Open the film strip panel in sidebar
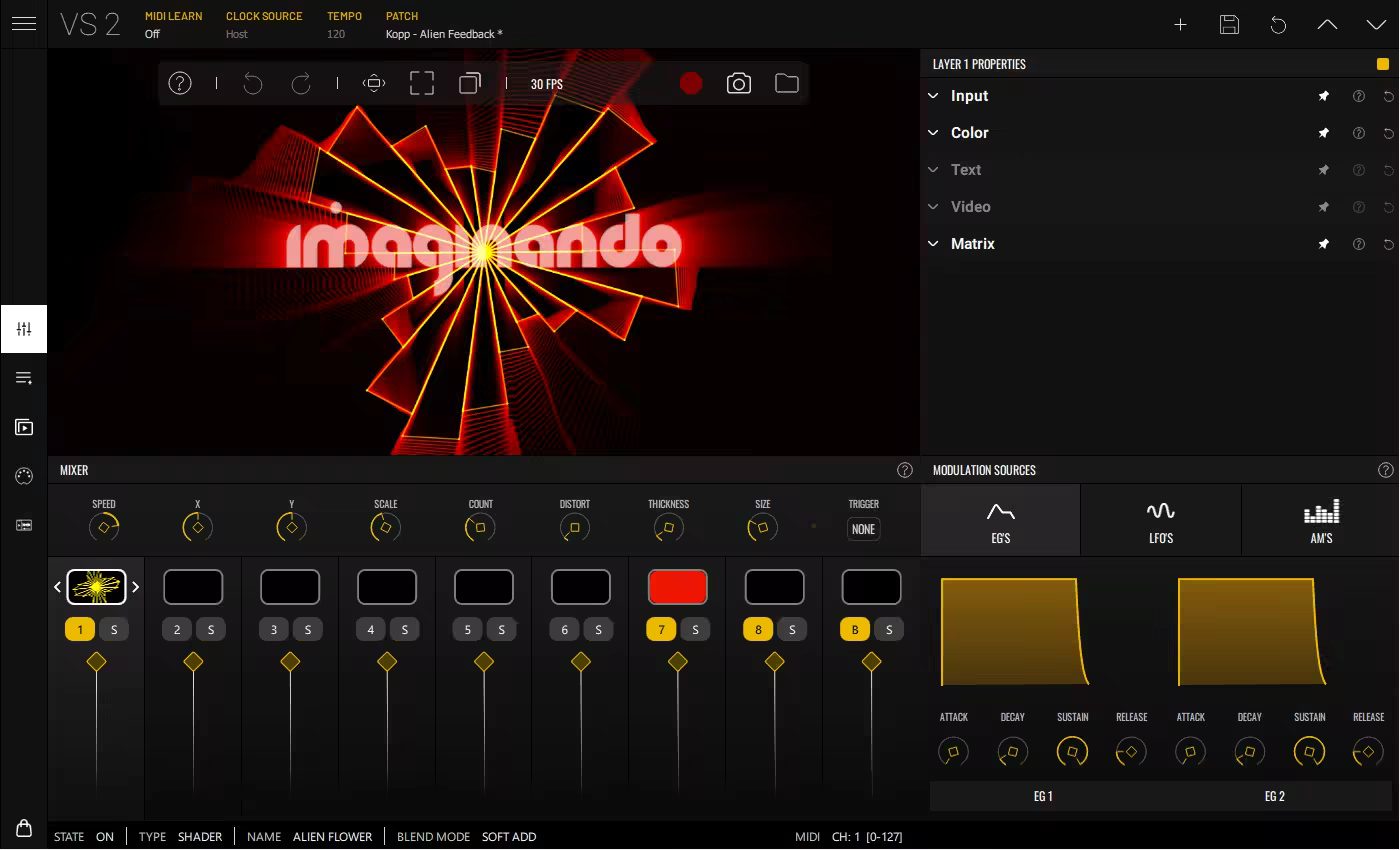This screenshot has width=1400, height=850. (24, 525)
